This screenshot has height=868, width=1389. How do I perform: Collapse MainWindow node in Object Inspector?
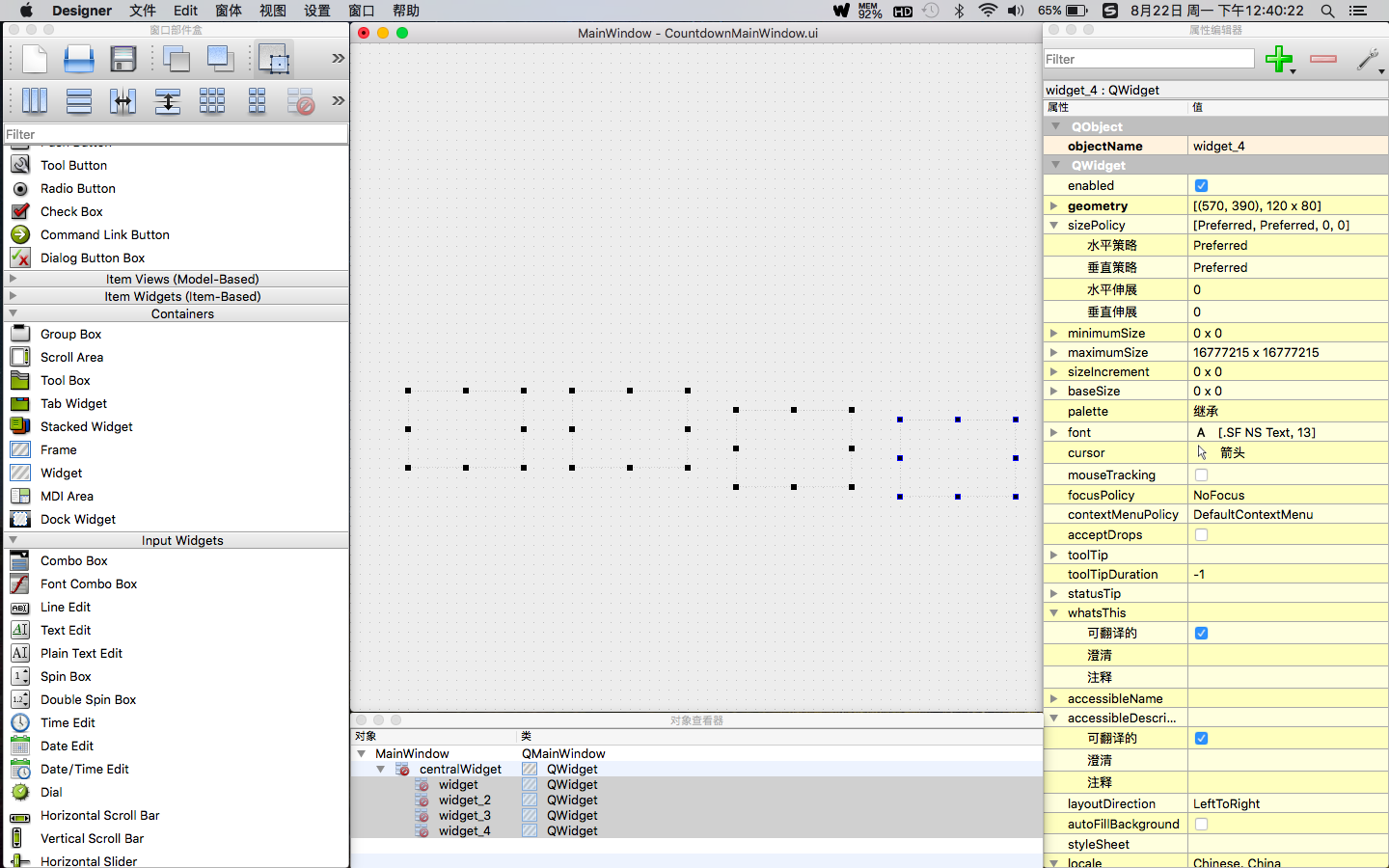coord(362,753)
